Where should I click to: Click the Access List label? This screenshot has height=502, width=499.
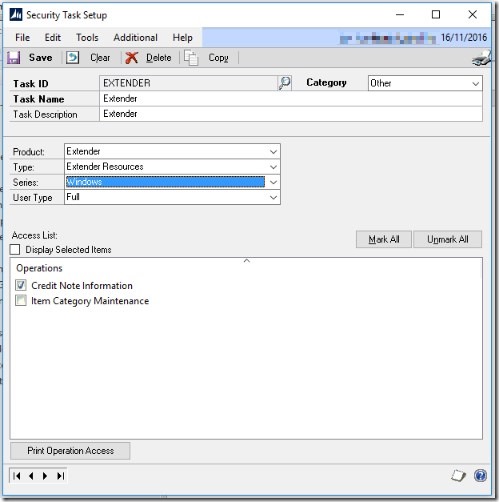click(x=35, y=235)
